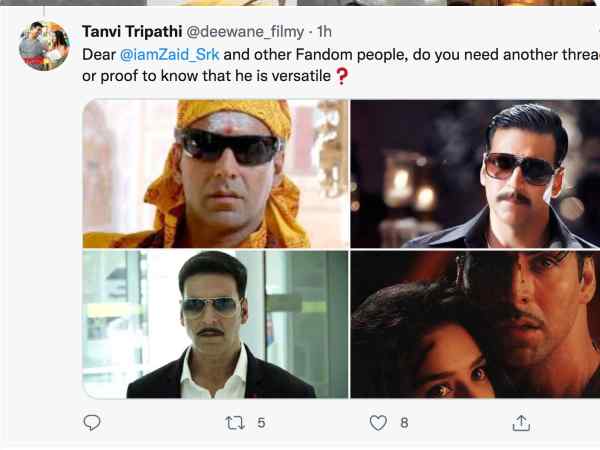This screenshot has height=450, width=600.
Task: Retweet the post using the arrows icon
Action: pyautogui.click(x=235, y=423)
